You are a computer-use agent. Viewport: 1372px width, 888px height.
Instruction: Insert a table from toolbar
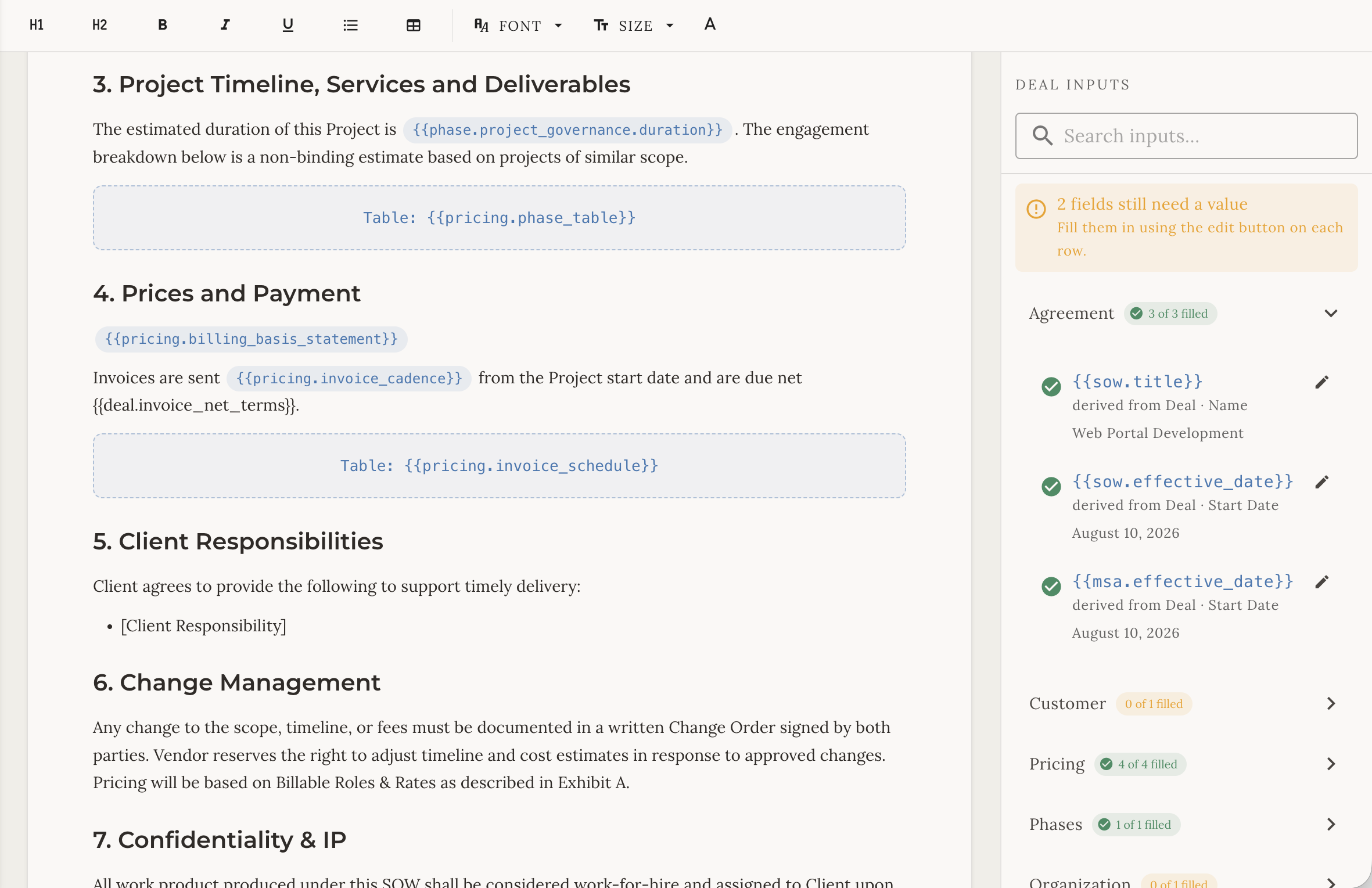[413, 25]
